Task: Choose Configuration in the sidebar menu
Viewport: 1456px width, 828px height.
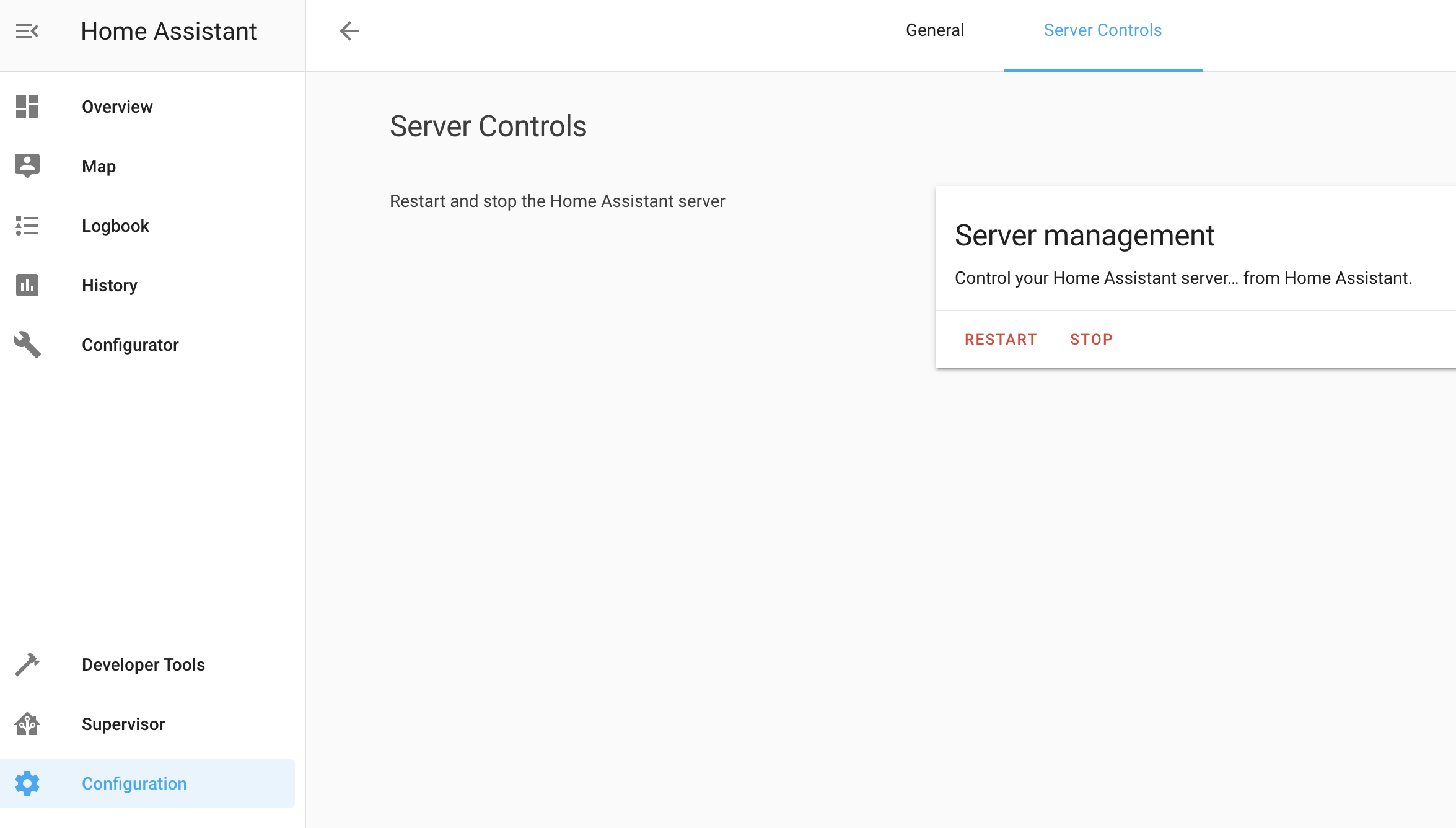Action: (x=134, y=783)
